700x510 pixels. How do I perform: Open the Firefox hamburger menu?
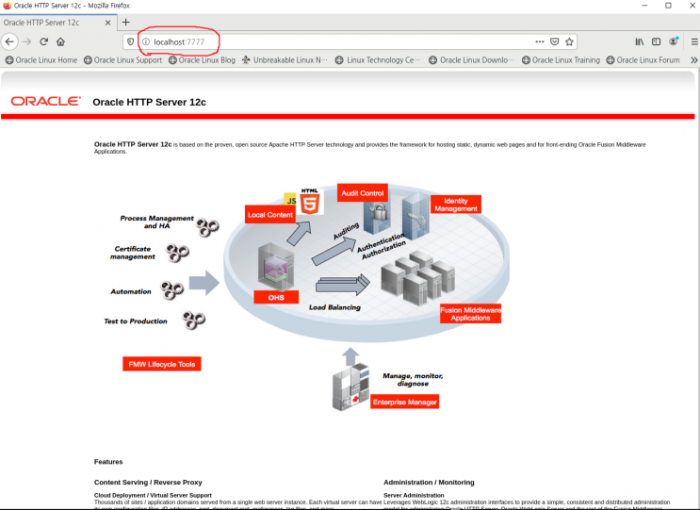694,42
